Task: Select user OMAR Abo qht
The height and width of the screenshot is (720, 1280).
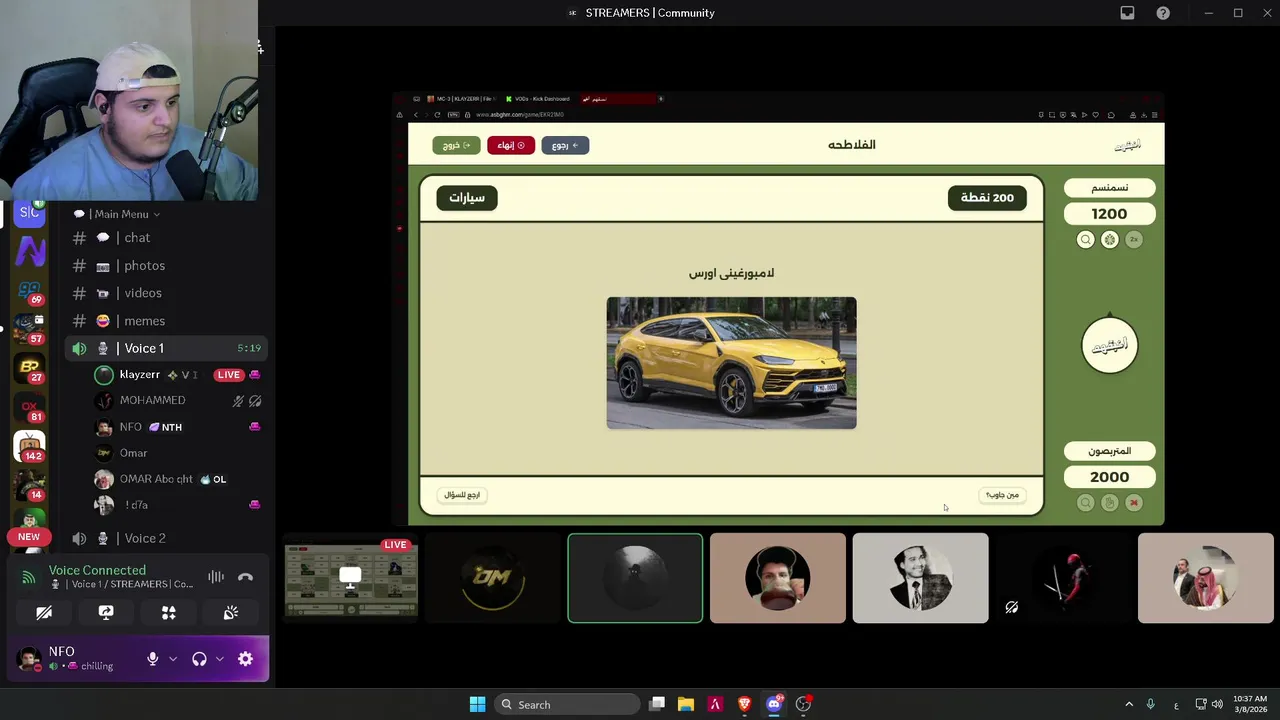Action: tap(156, 479)
